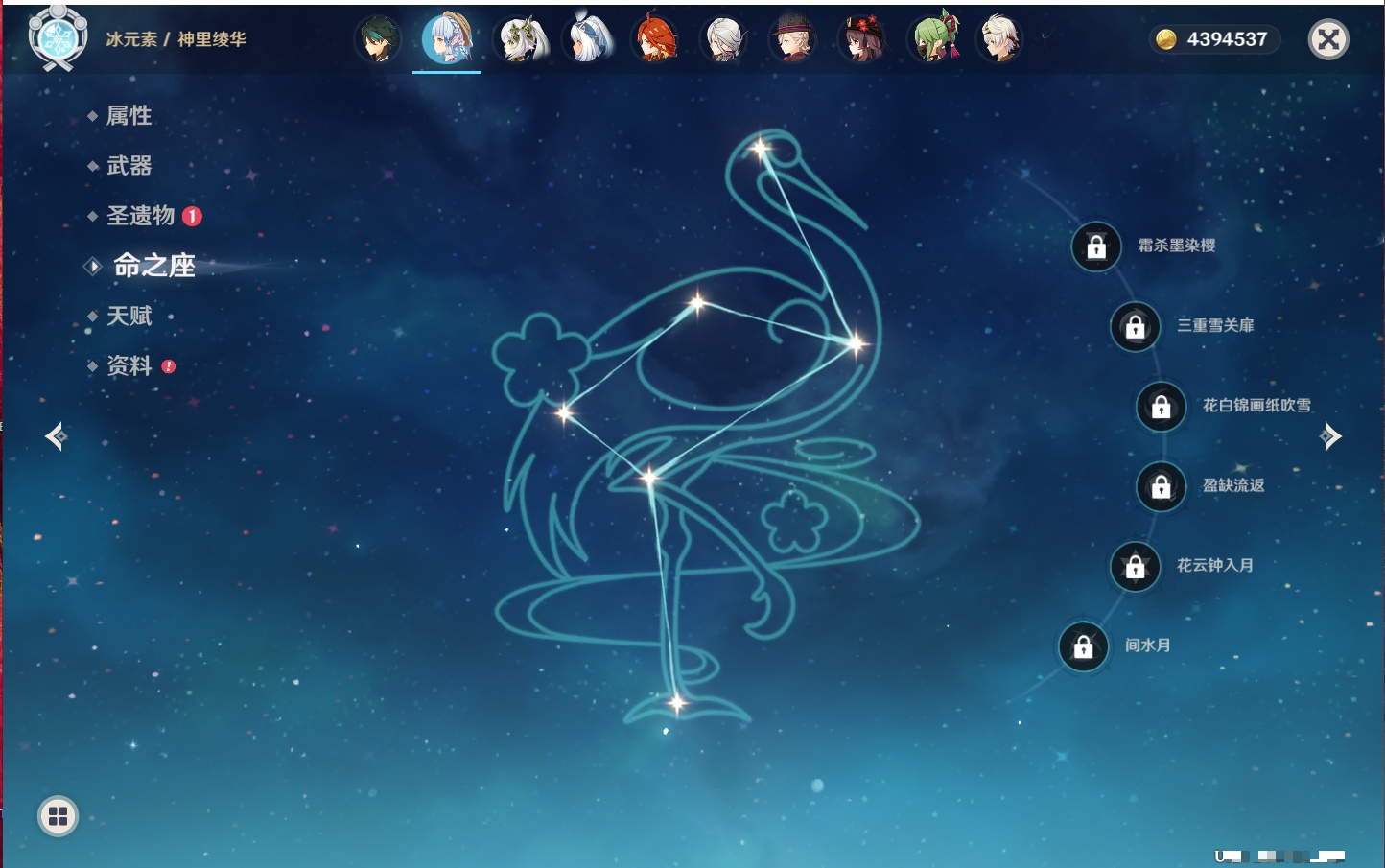Switch to the 天赋 talents page

click(129, 316)
